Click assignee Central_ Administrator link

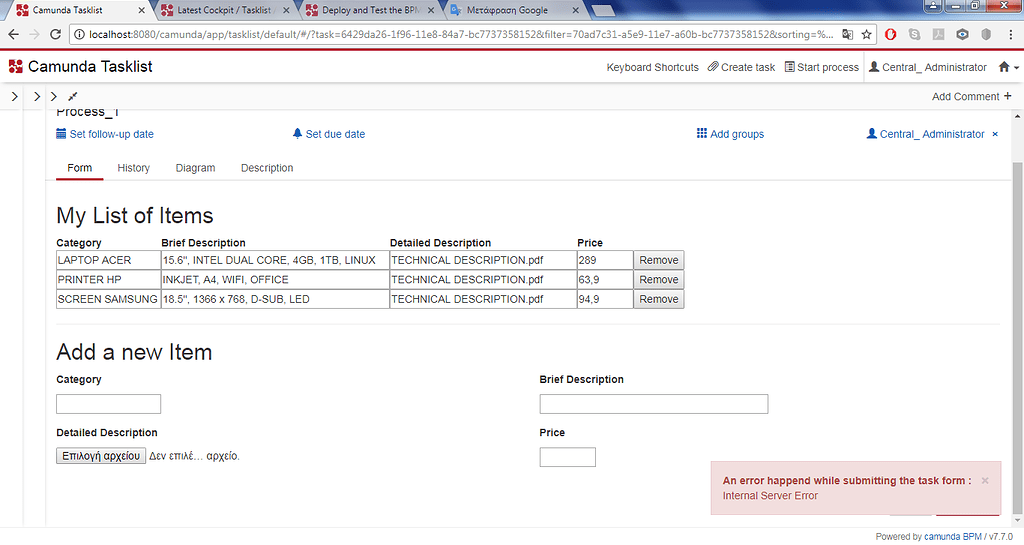click(925, 134)
